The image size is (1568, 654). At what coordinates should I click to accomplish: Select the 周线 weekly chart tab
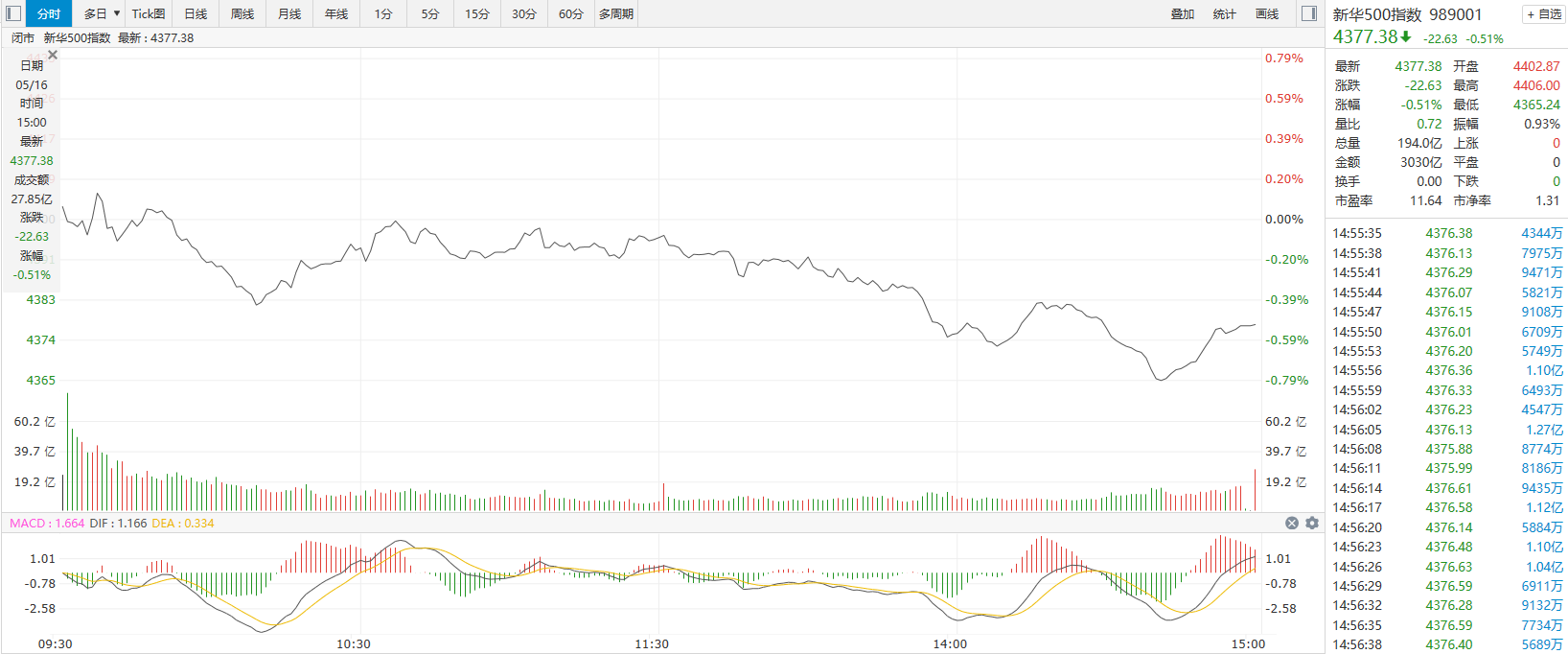[242, 13]
